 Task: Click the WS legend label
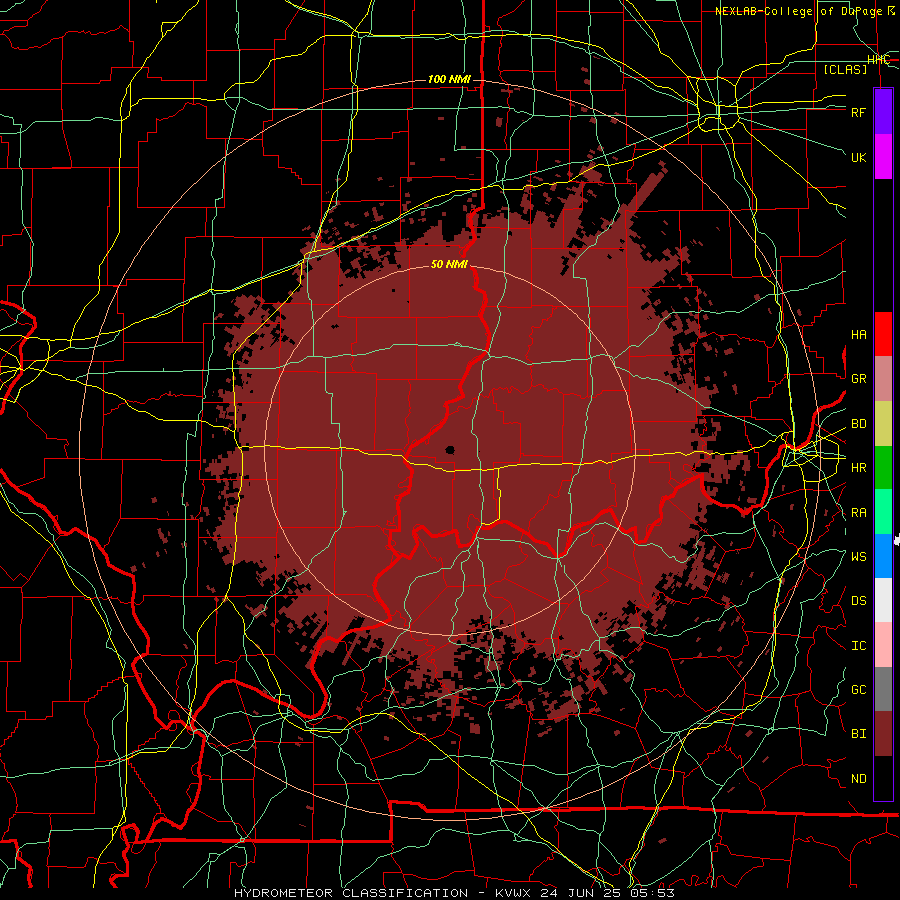tap(858, 556)
